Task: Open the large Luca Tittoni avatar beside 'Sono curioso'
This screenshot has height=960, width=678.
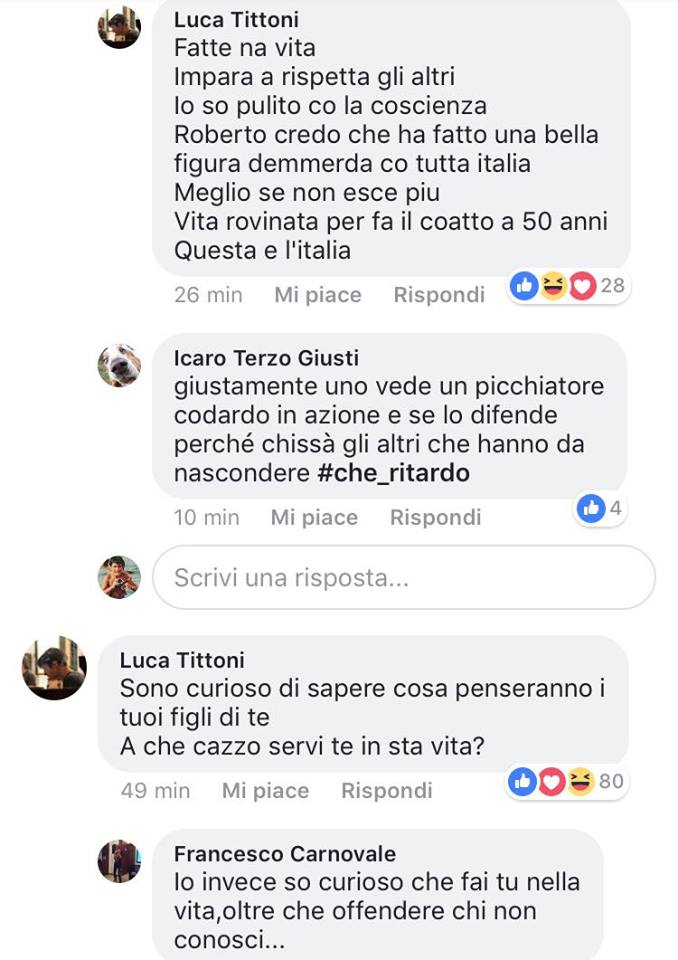Action: [x=55, y=668]
